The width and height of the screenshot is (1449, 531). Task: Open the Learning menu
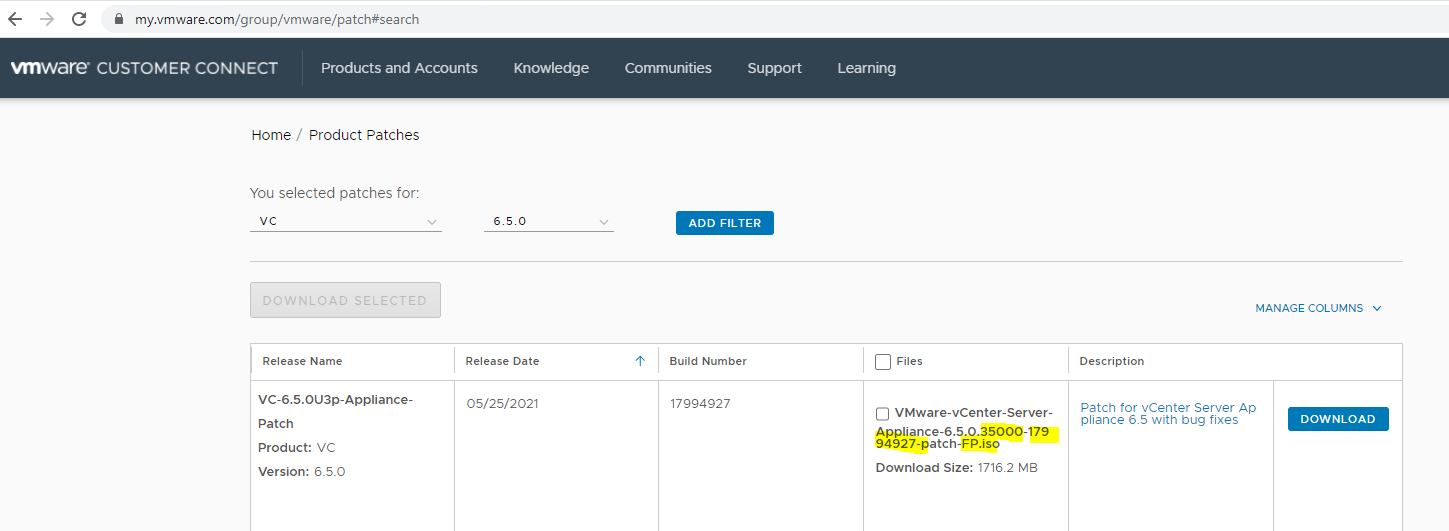866,68
